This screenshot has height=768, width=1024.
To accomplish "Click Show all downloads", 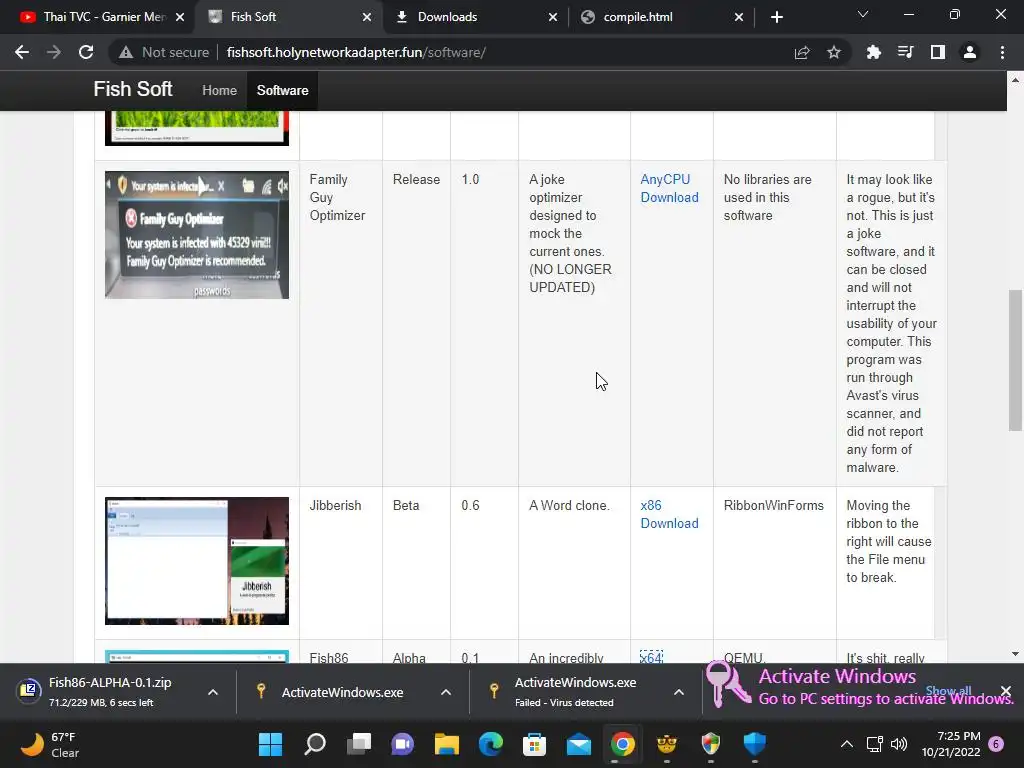I will (948, 691).
